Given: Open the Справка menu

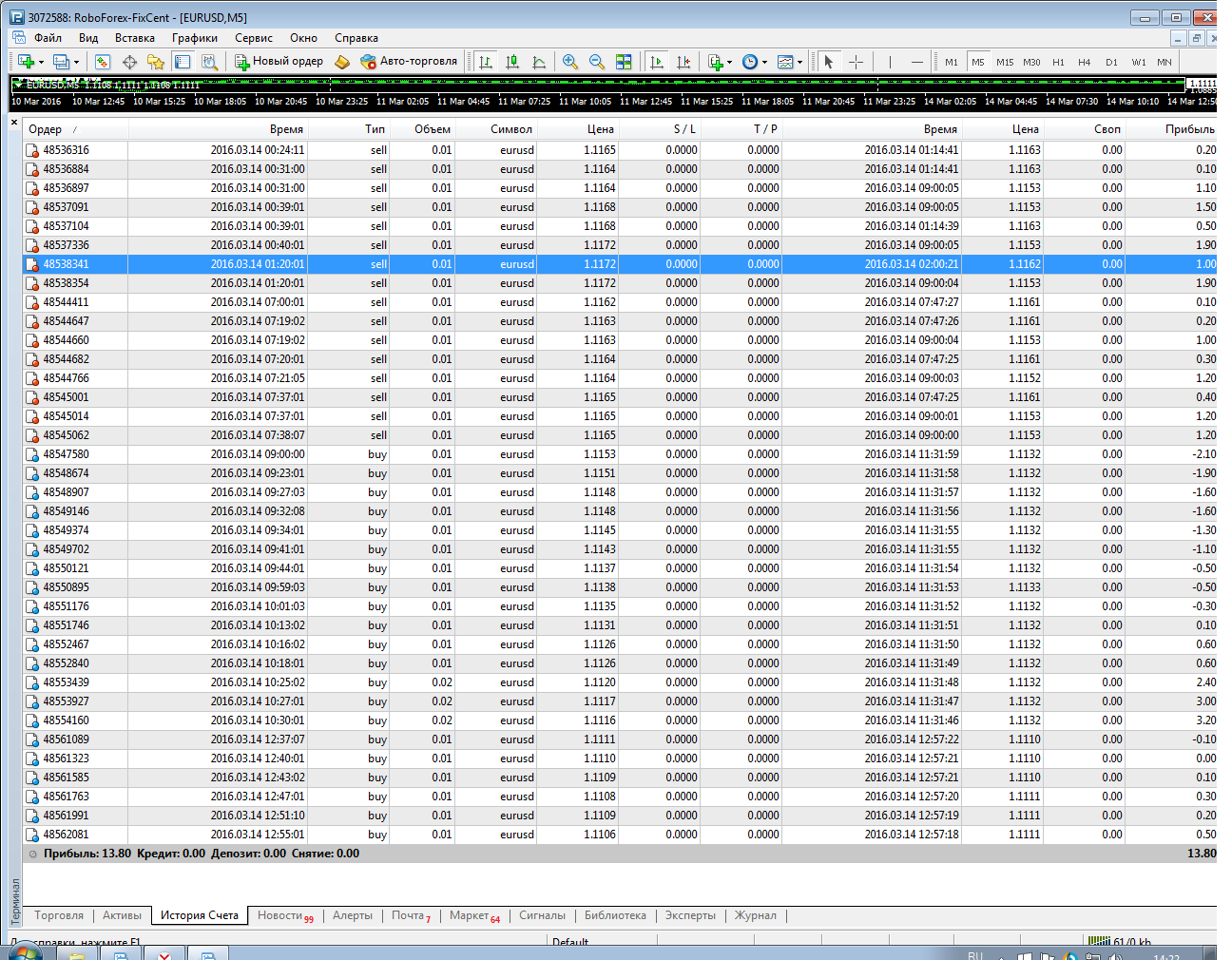Looking at the screenshot, I should point(356,38).
